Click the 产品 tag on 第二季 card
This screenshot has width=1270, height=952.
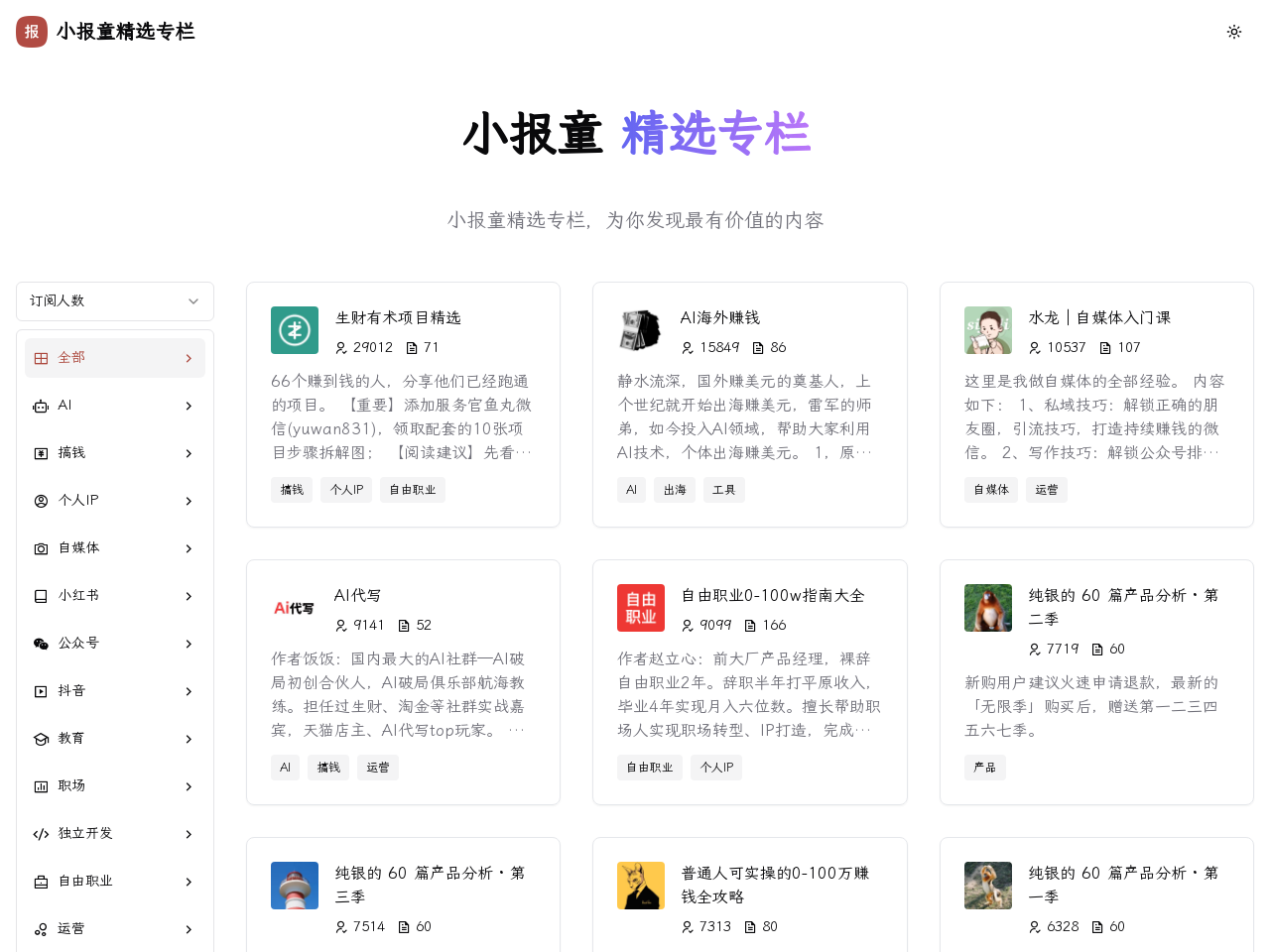point(985,768)
